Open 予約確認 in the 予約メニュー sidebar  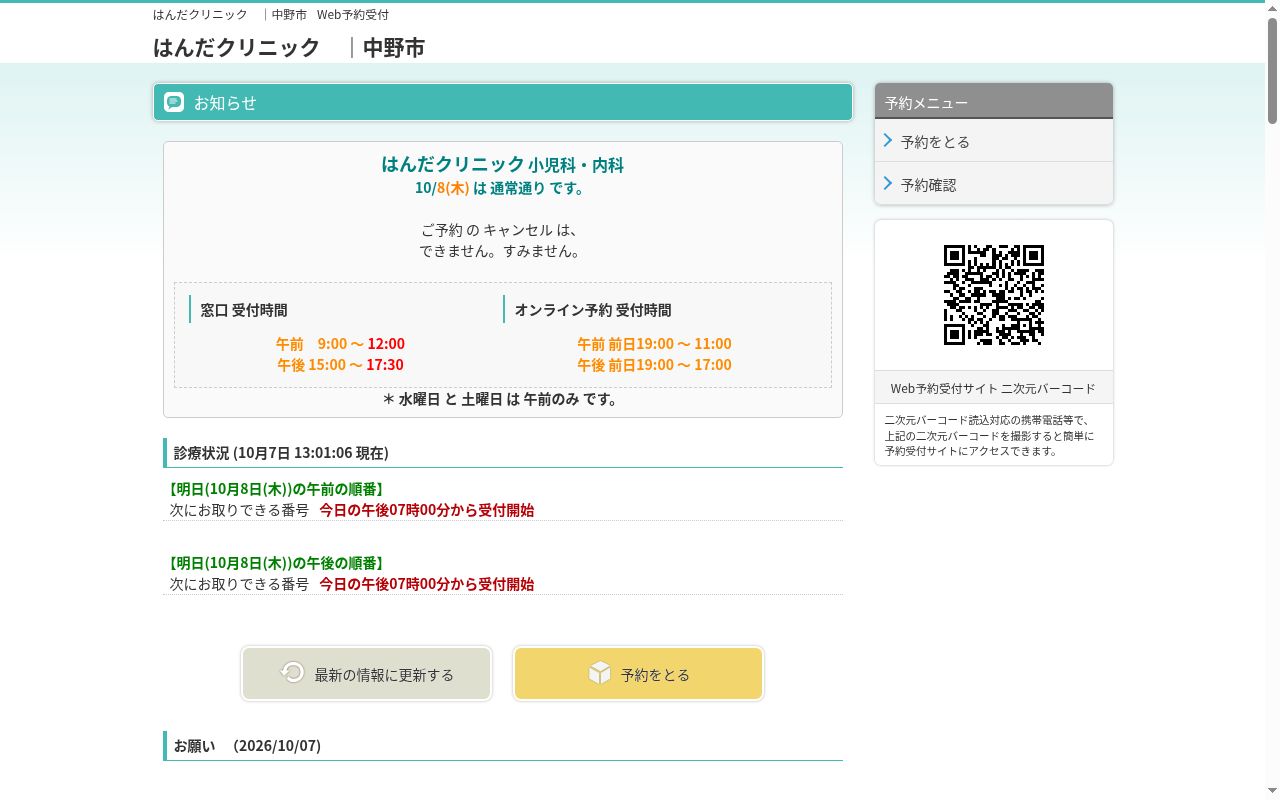point(994,184)
